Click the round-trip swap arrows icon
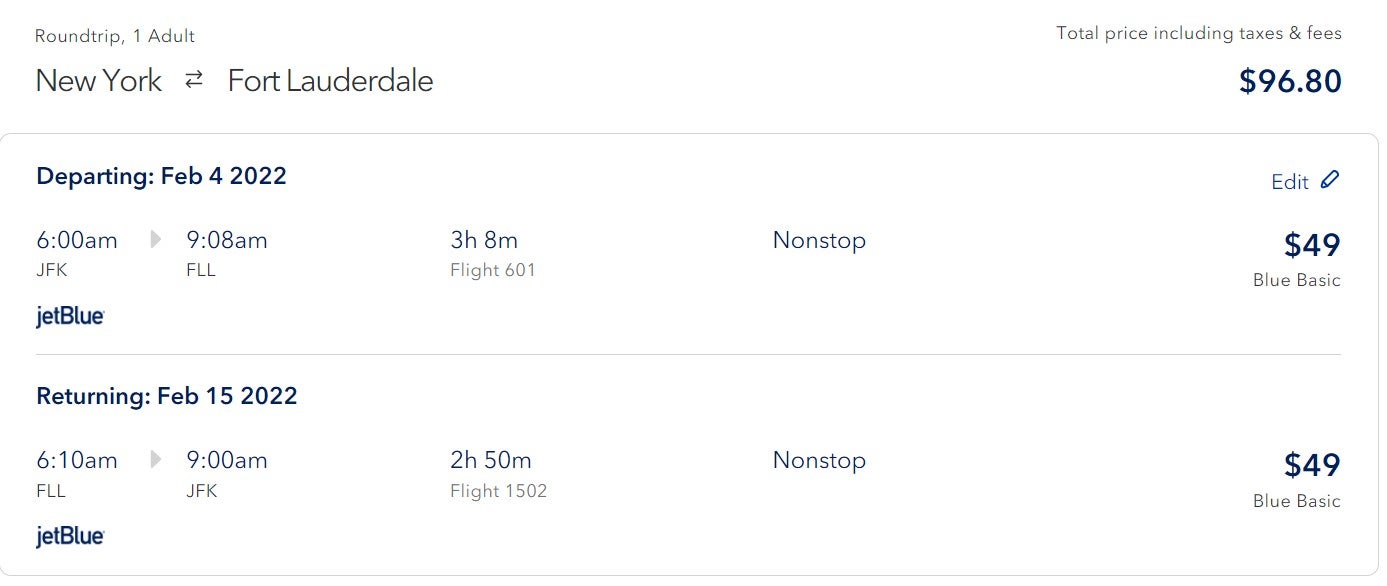1387x586 pixels. coord(195,78)
